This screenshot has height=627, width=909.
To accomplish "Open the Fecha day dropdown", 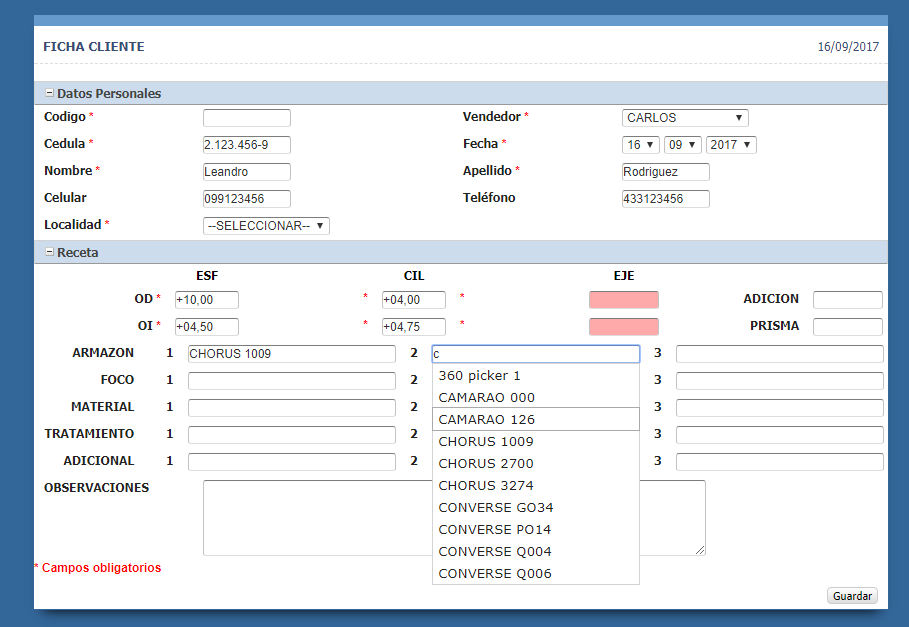I will click(x=640, y=145).
